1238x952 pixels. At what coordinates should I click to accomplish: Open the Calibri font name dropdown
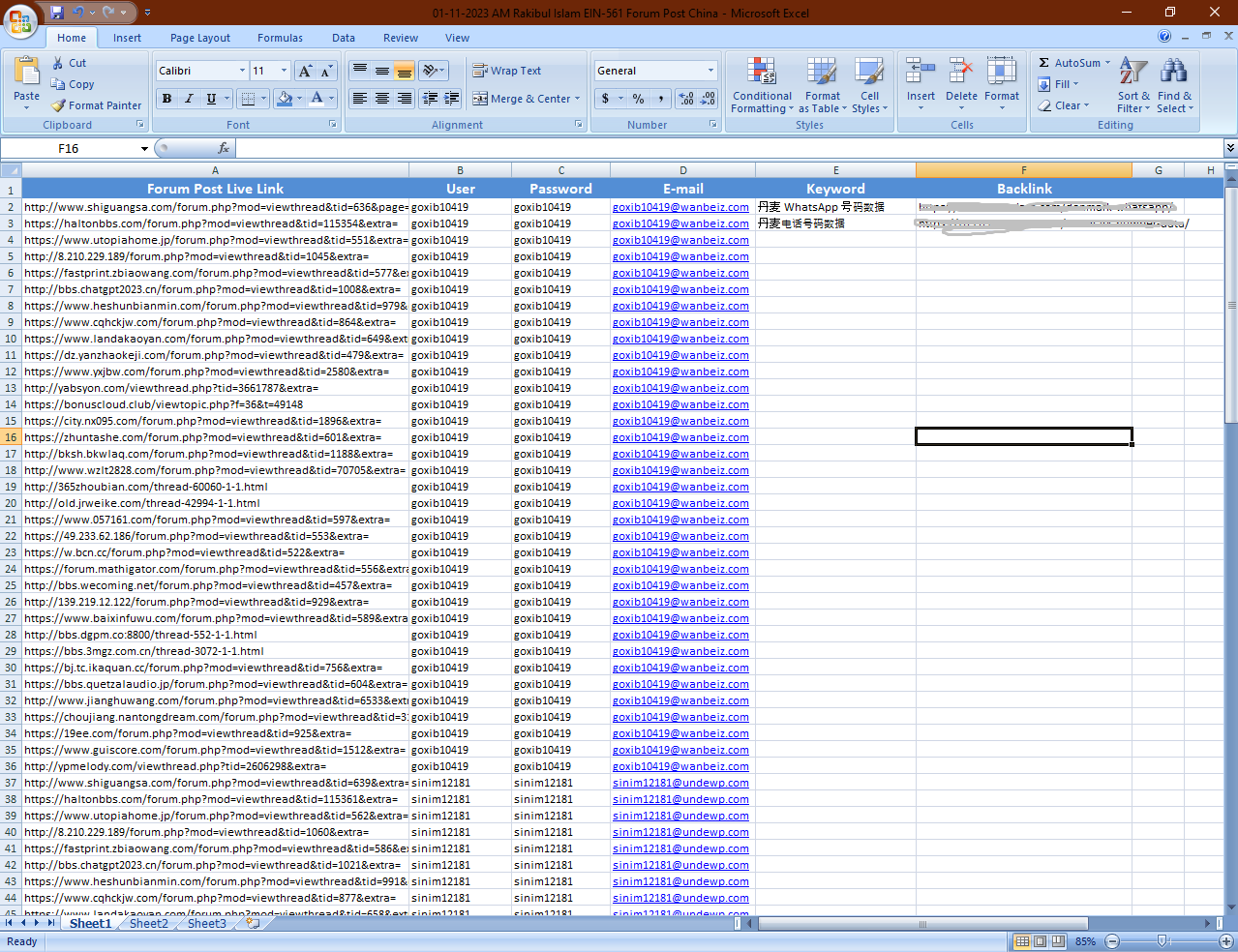(242, 71)
